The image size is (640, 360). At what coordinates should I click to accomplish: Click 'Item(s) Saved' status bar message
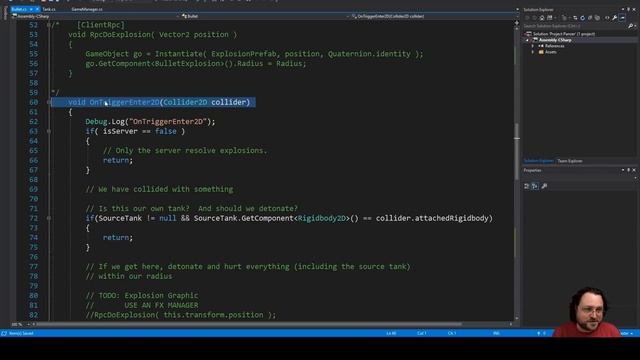click(x=21, y=333)
